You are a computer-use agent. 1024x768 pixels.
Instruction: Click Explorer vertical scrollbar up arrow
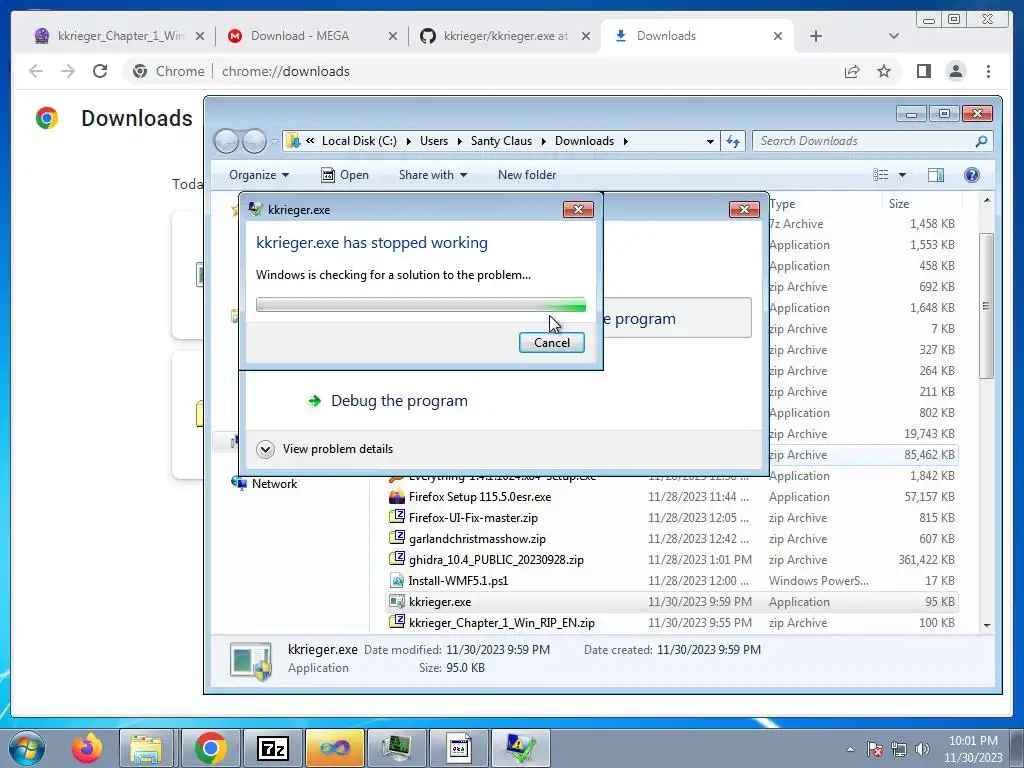click(987, 201)
